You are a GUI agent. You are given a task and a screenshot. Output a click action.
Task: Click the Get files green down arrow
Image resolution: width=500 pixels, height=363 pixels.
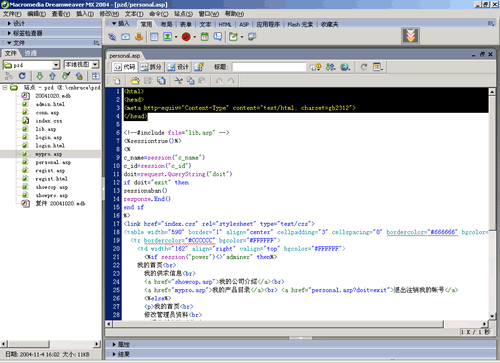pos(39,76)
